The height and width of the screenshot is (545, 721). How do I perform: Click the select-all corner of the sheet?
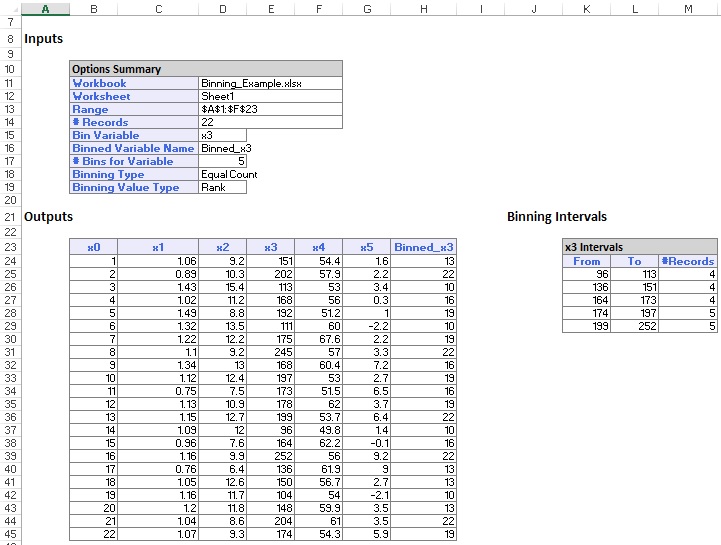(x=10, y=8)
